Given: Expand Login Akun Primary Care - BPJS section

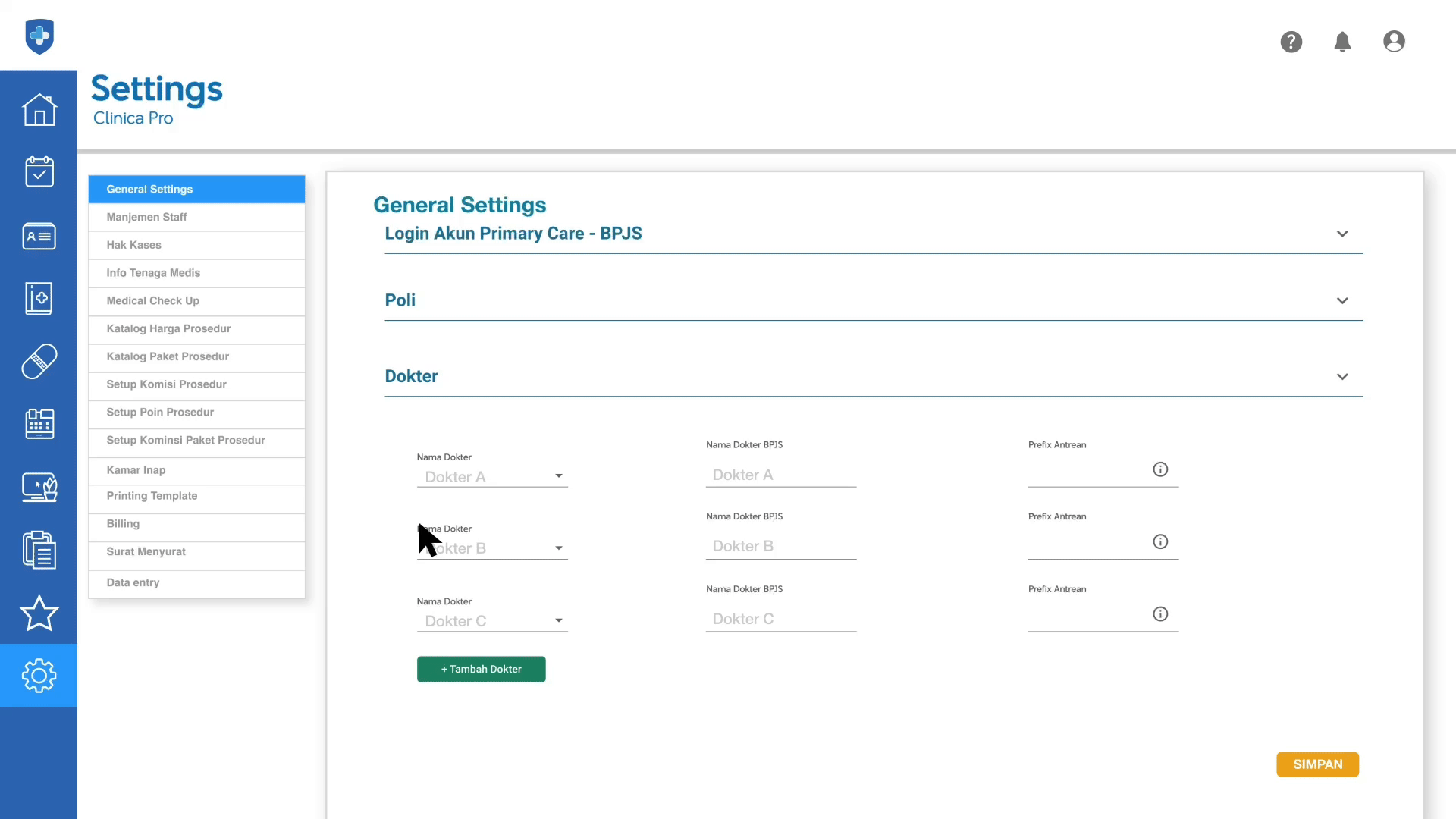Looking at the screenshot, I should click(x=1341, y=234).
